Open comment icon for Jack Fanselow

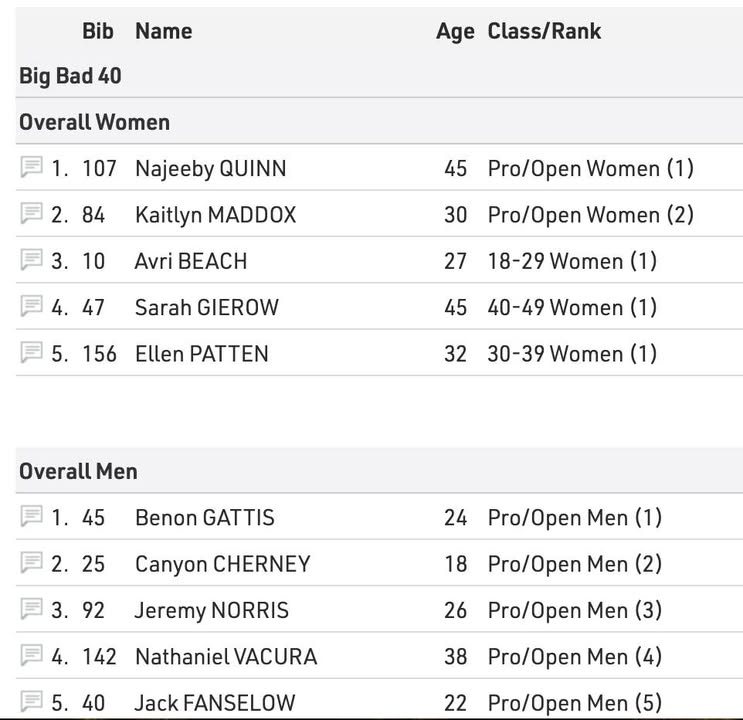[x=31, y=702]
